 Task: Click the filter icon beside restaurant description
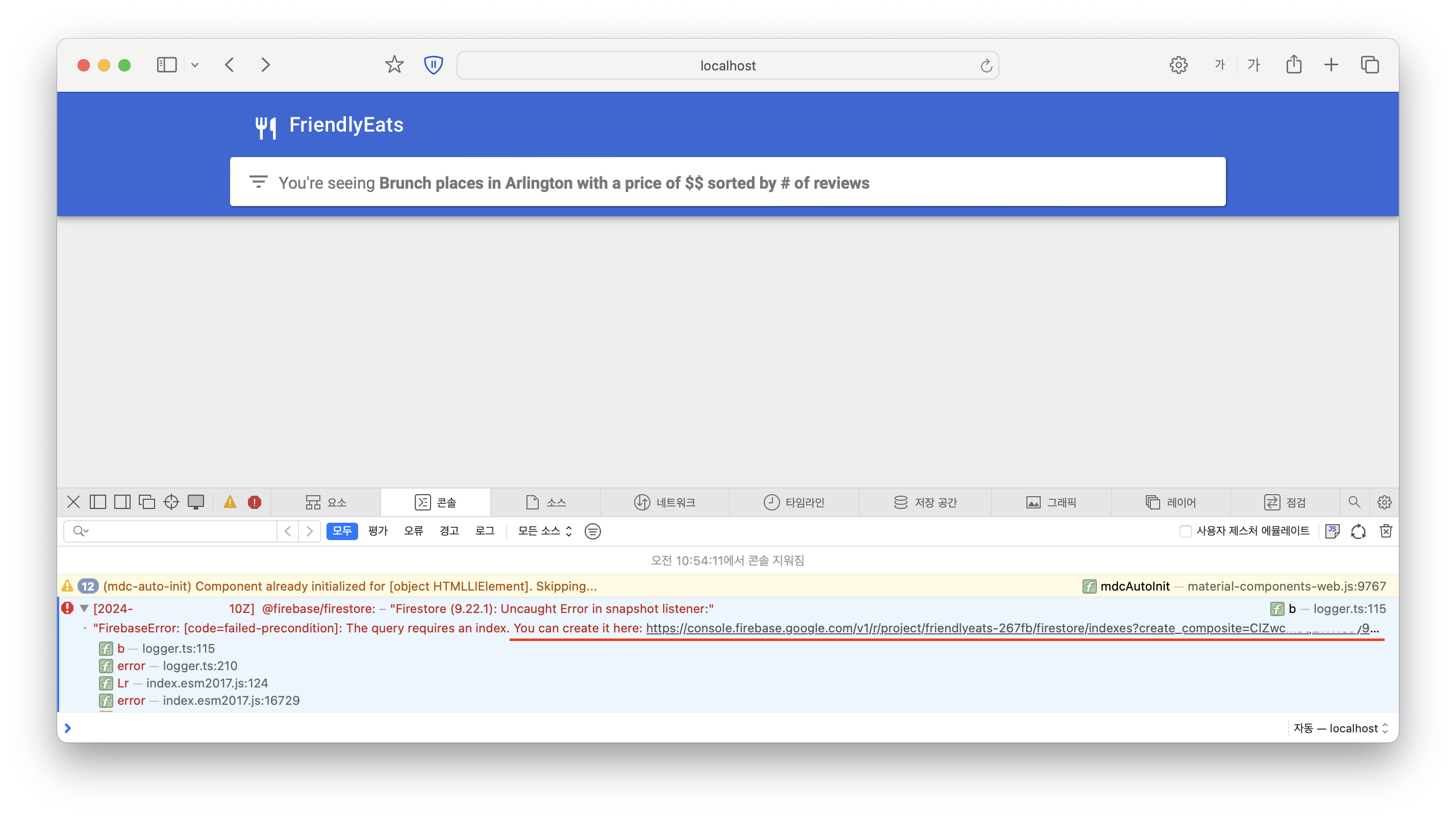click(258, 182)
